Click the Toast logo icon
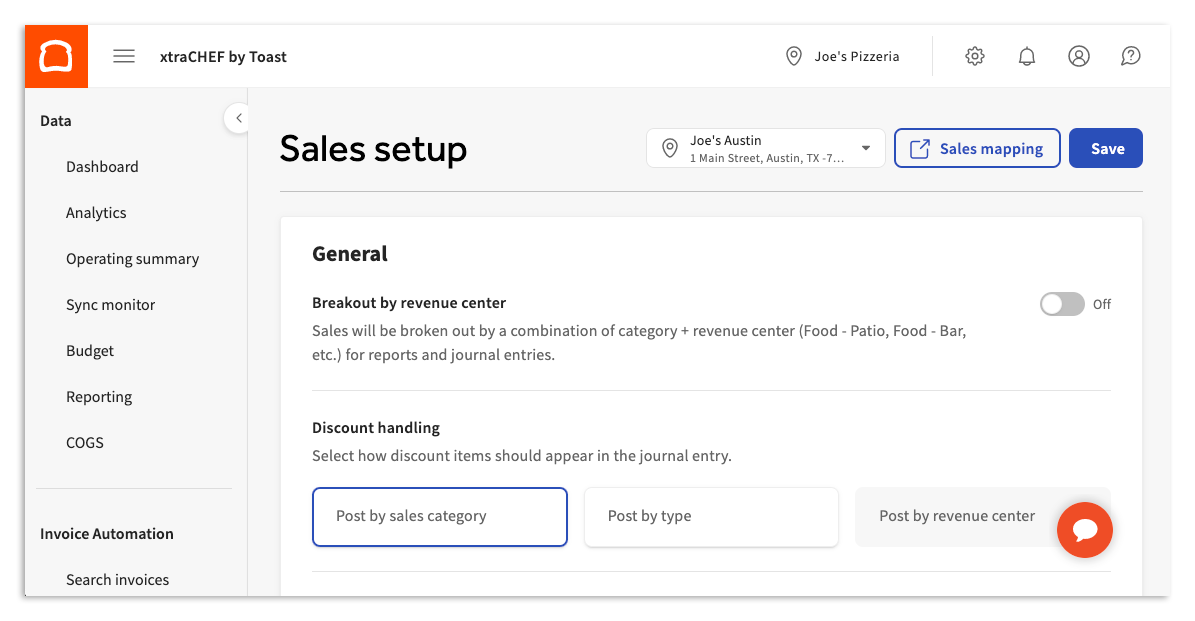Screen dimensions: 1195x621 click(x=56, y=55)
